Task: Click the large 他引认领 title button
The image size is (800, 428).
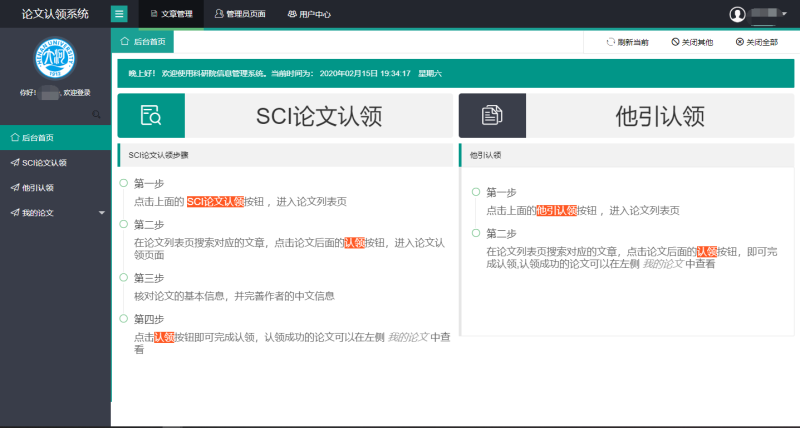Action: tap(660, 116)
